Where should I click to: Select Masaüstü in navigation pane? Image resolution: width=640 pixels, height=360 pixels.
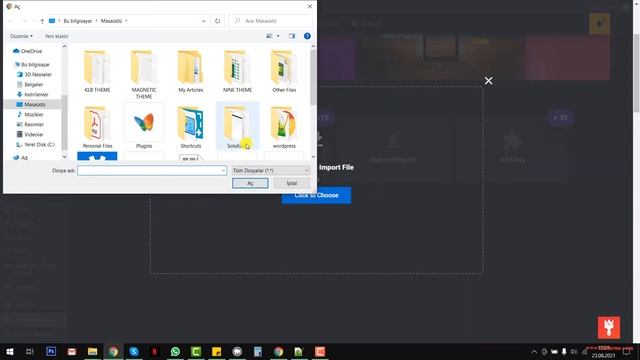pos(31,104)
